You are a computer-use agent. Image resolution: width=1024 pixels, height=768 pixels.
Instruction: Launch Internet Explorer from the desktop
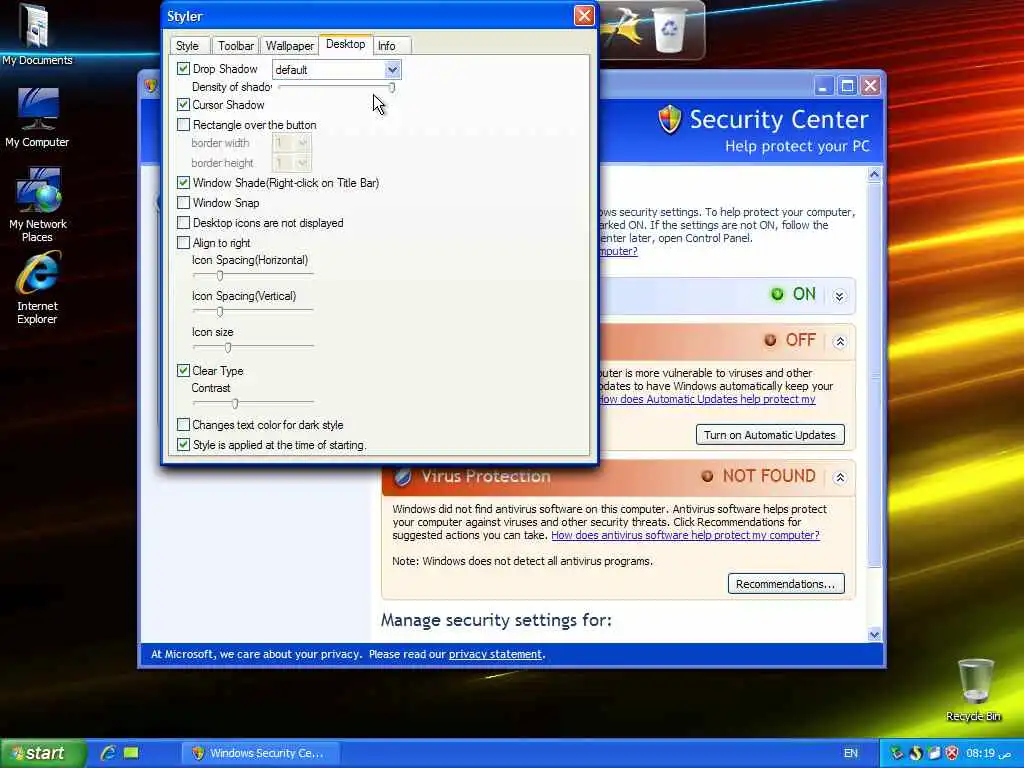[x=37, y=289]
